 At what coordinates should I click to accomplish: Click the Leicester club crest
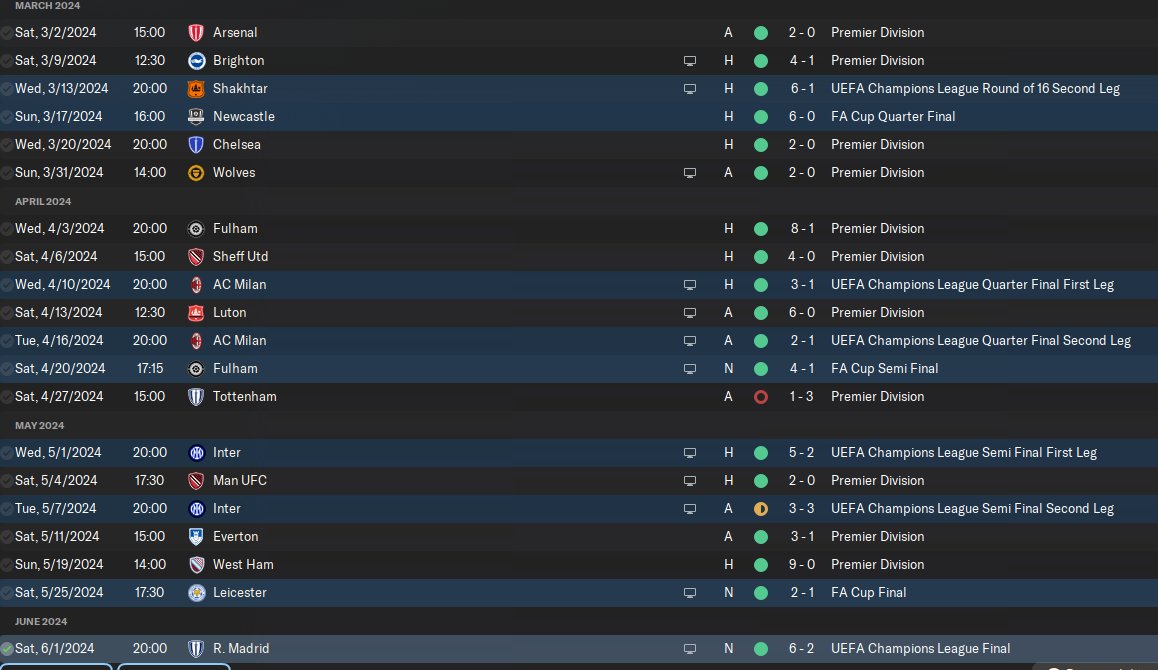[x=196, y=593]
